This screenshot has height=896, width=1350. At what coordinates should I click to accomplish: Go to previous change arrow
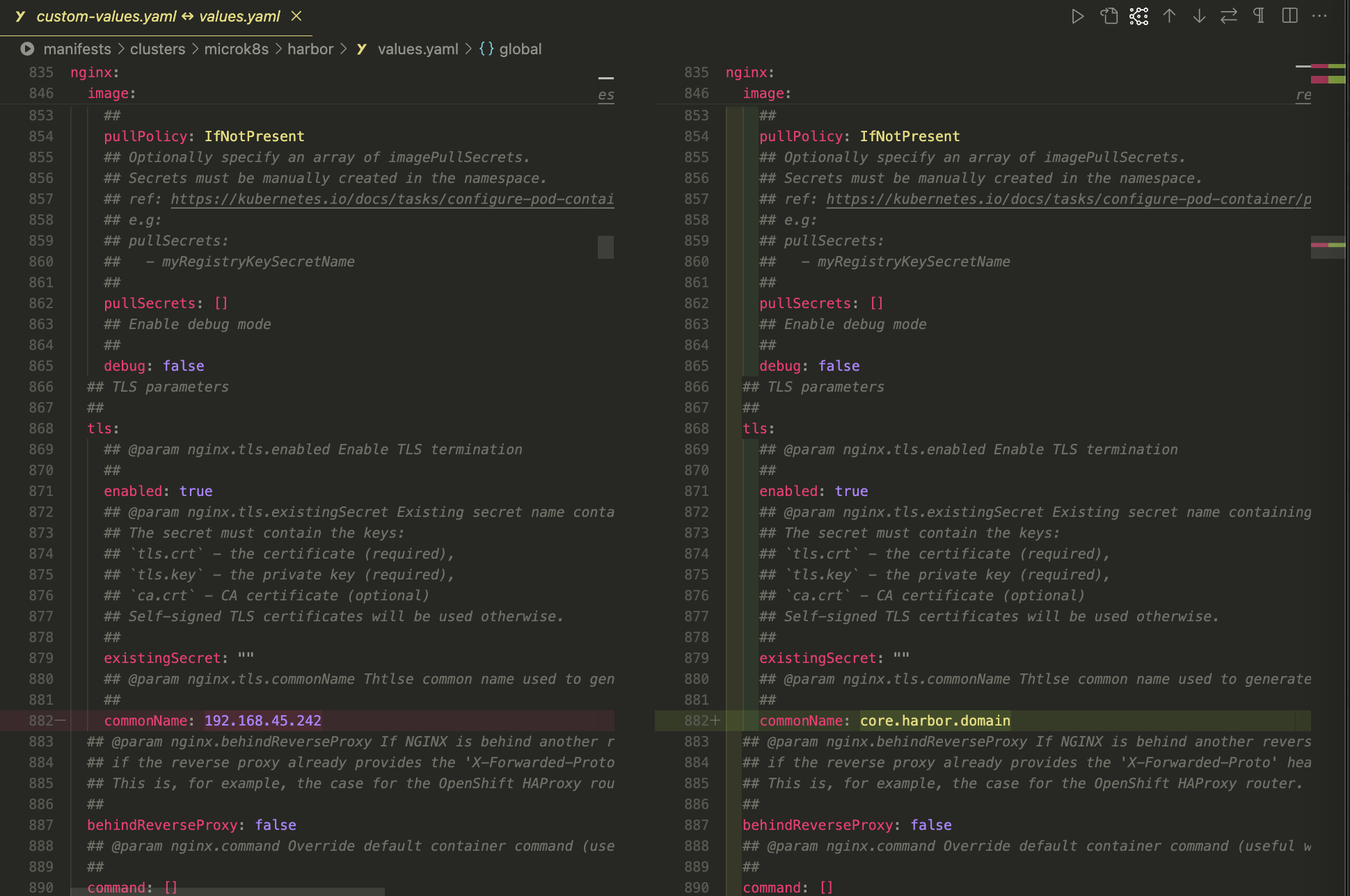1169,16
